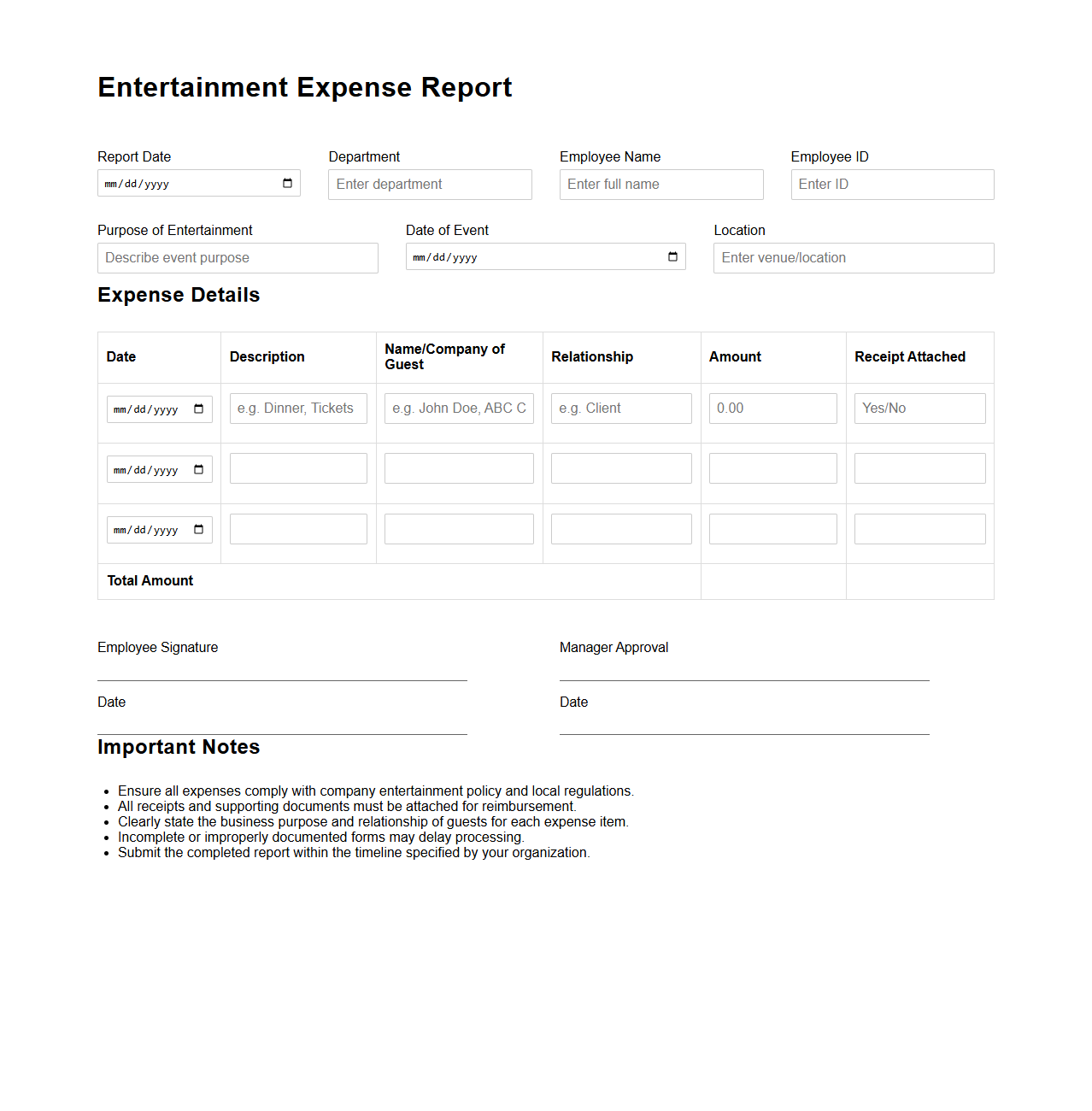Click first row Relationship input
Viewport: 1092px width, 1111px height.
coord(620,409)
